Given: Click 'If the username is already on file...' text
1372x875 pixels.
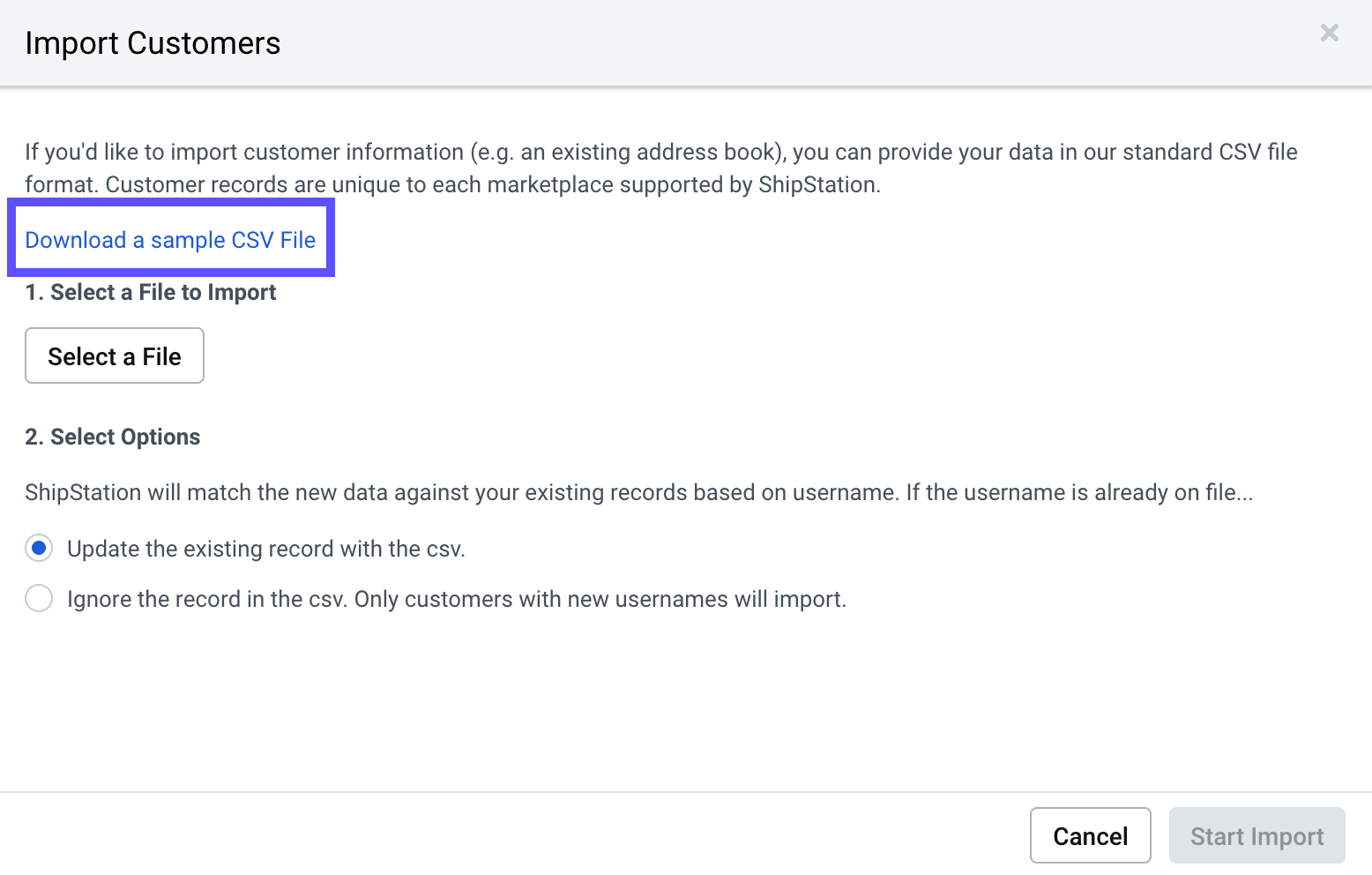Looking at the screenshot, I should point(1079,492).
